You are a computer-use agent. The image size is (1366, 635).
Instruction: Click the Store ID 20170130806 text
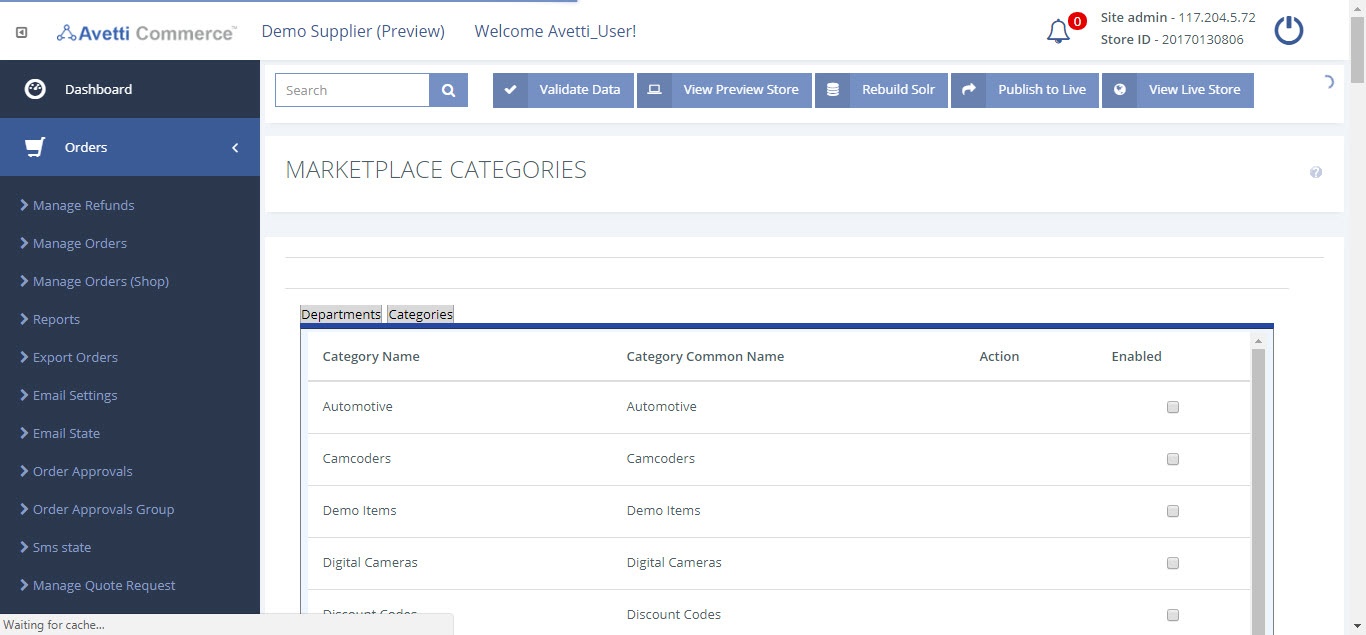pyautogui.click(x=1172, y=40)
